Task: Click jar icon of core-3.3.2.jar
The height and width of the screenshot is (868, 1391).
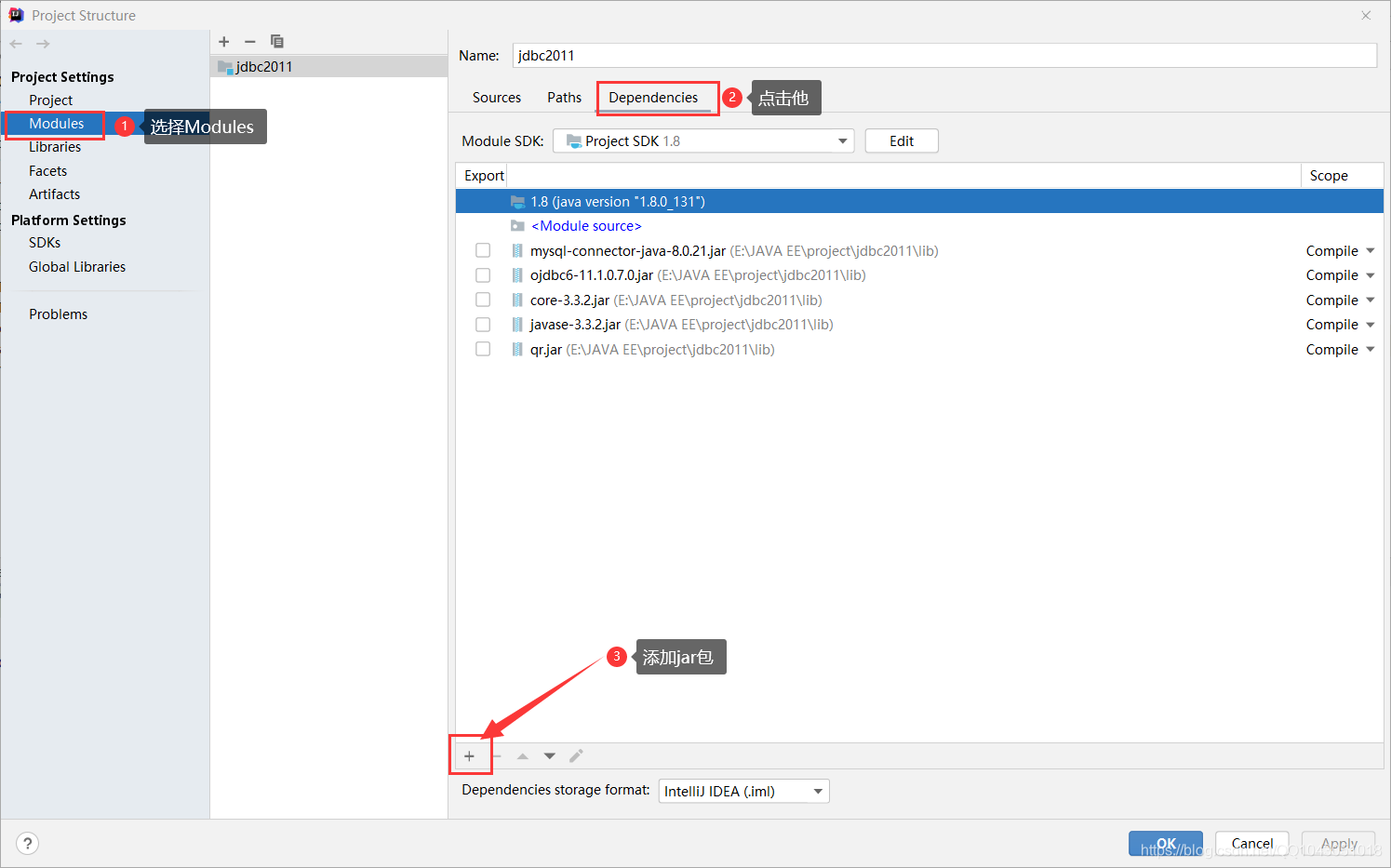Action: pyautogui.click(x=517, y=300)
